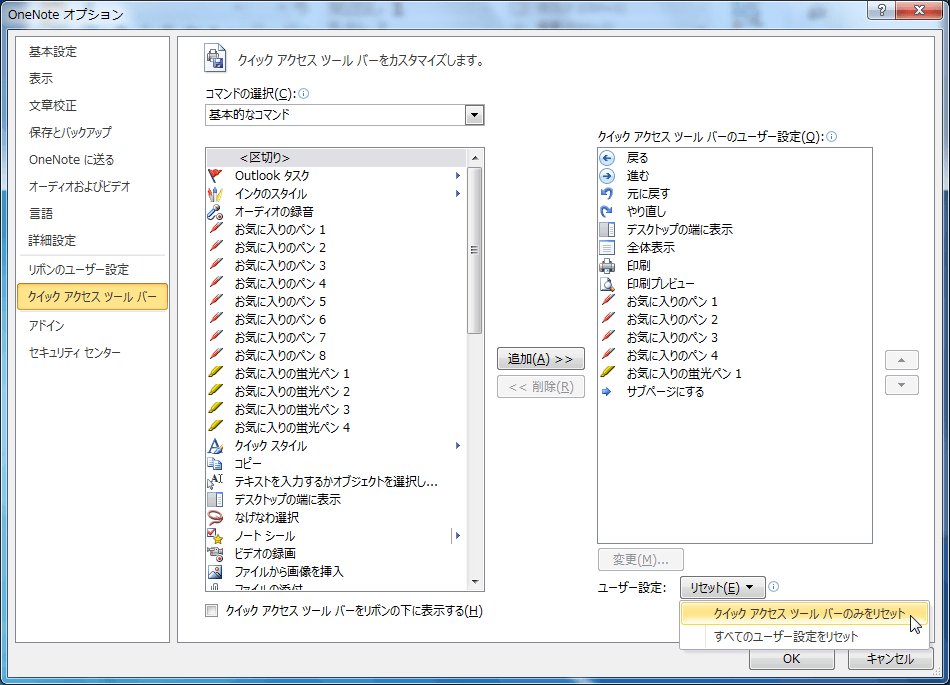Select the 進む forward arrow icon

click(x=607, y=176)
